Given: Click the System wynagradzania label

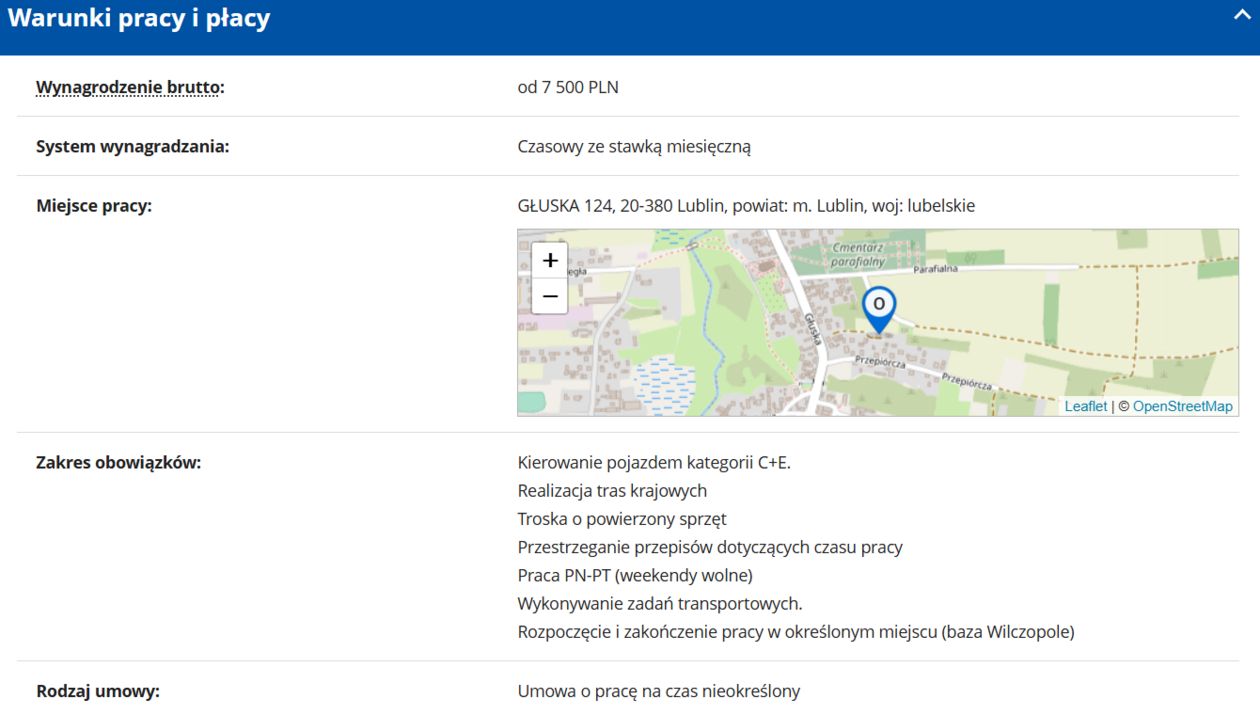Looking at the screenshot, I should pyautogui.click(x=132, y=146).
